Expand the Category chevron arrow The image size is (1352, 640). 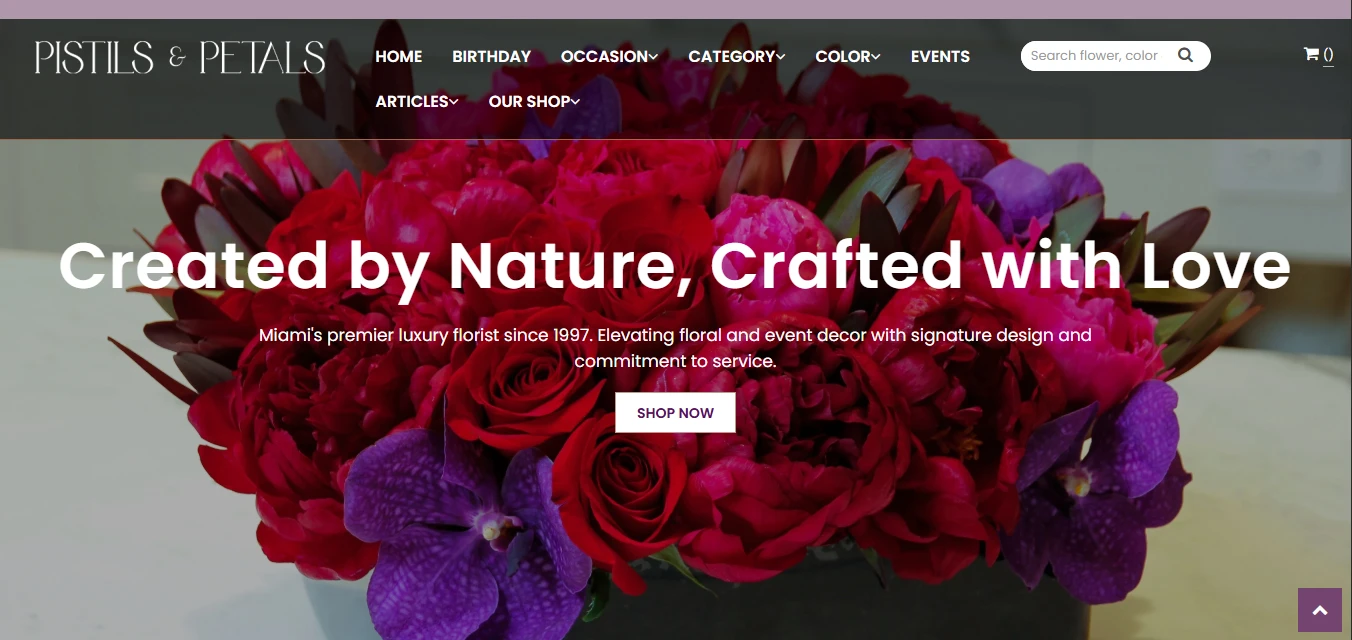[780, 57]
